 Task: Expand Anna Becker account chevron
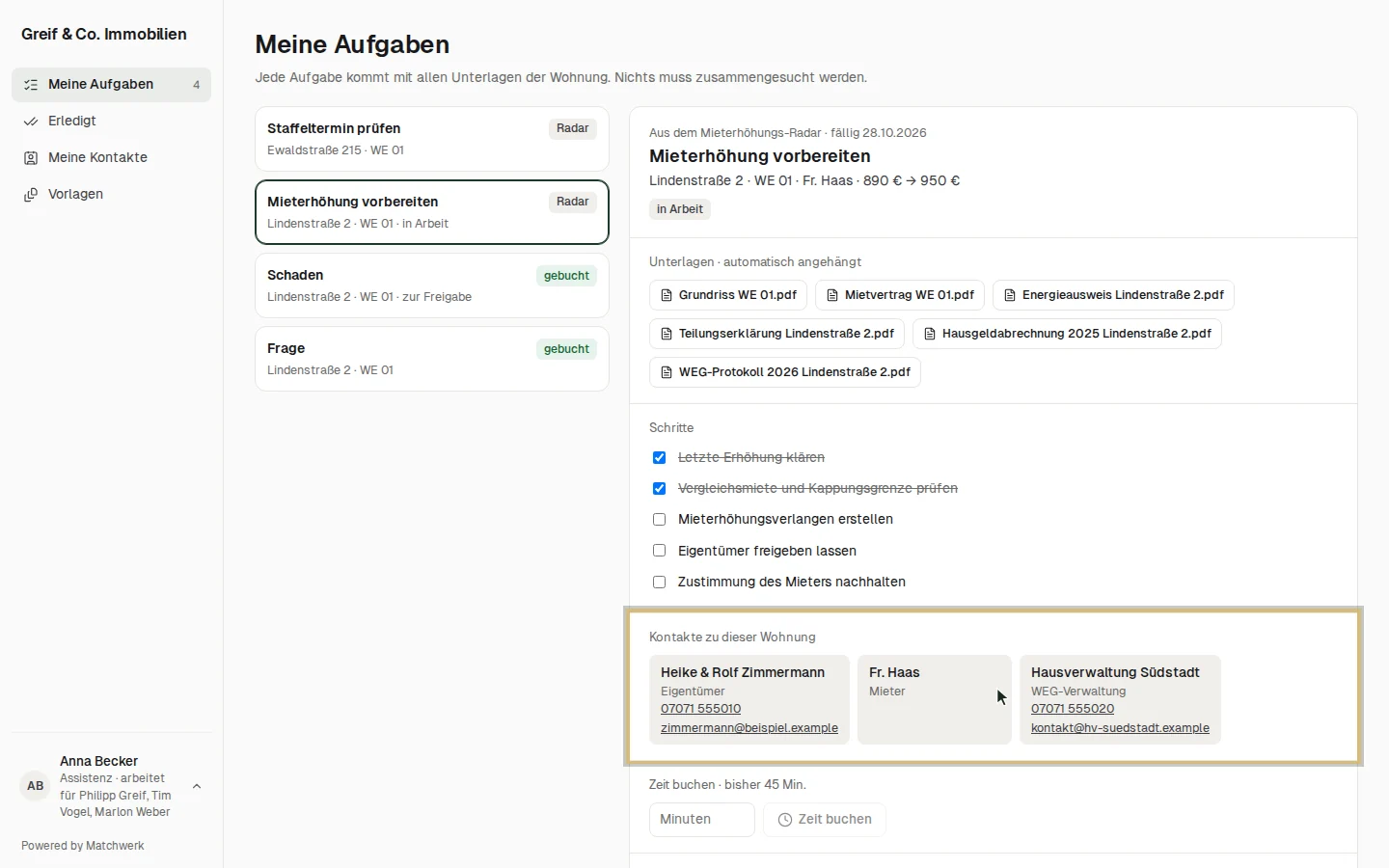pyautogui.click(x=197, y=786)
